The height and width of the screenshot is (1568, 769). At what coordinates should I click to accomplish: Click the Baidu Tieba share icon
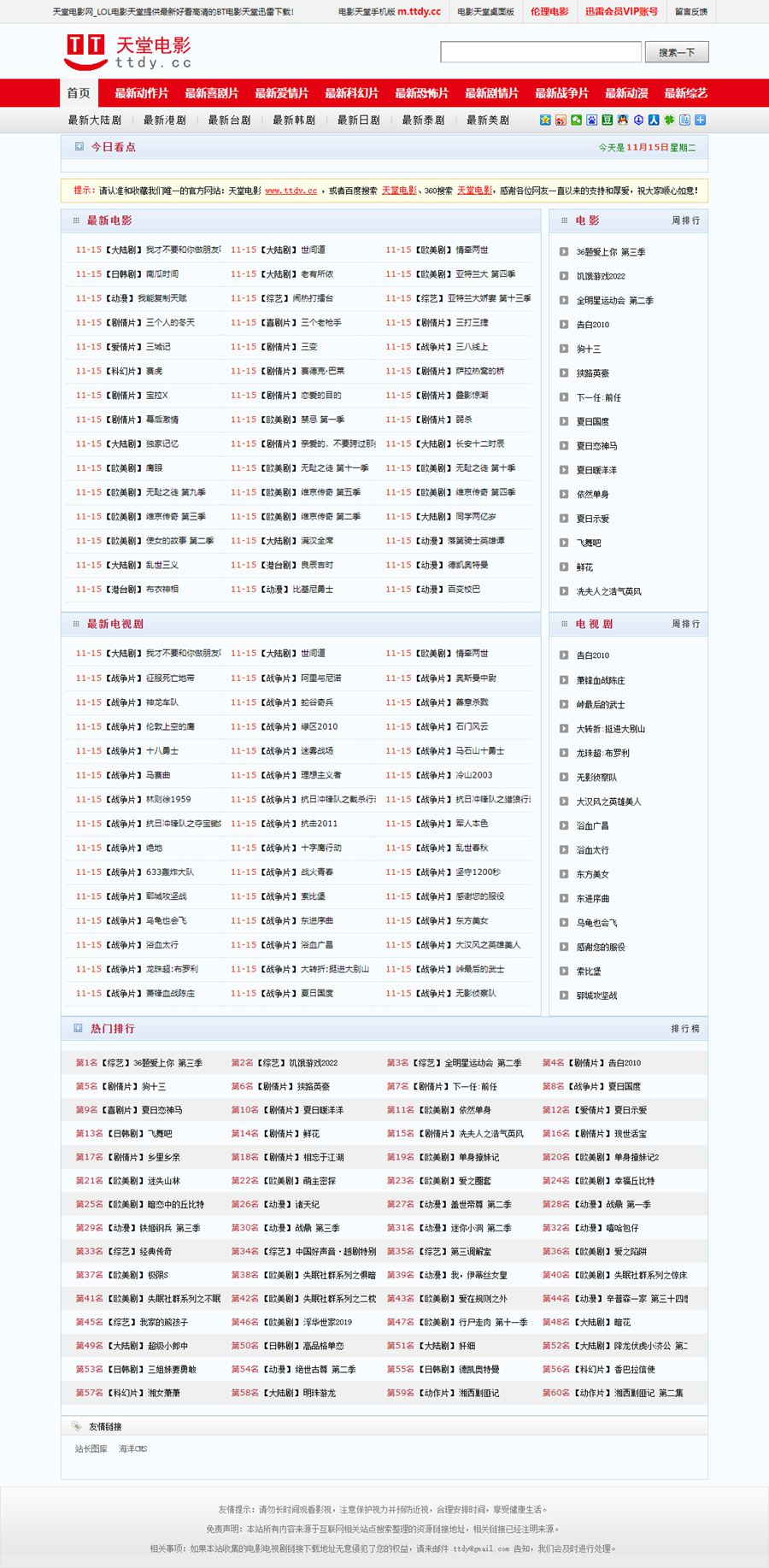[684, 120]
